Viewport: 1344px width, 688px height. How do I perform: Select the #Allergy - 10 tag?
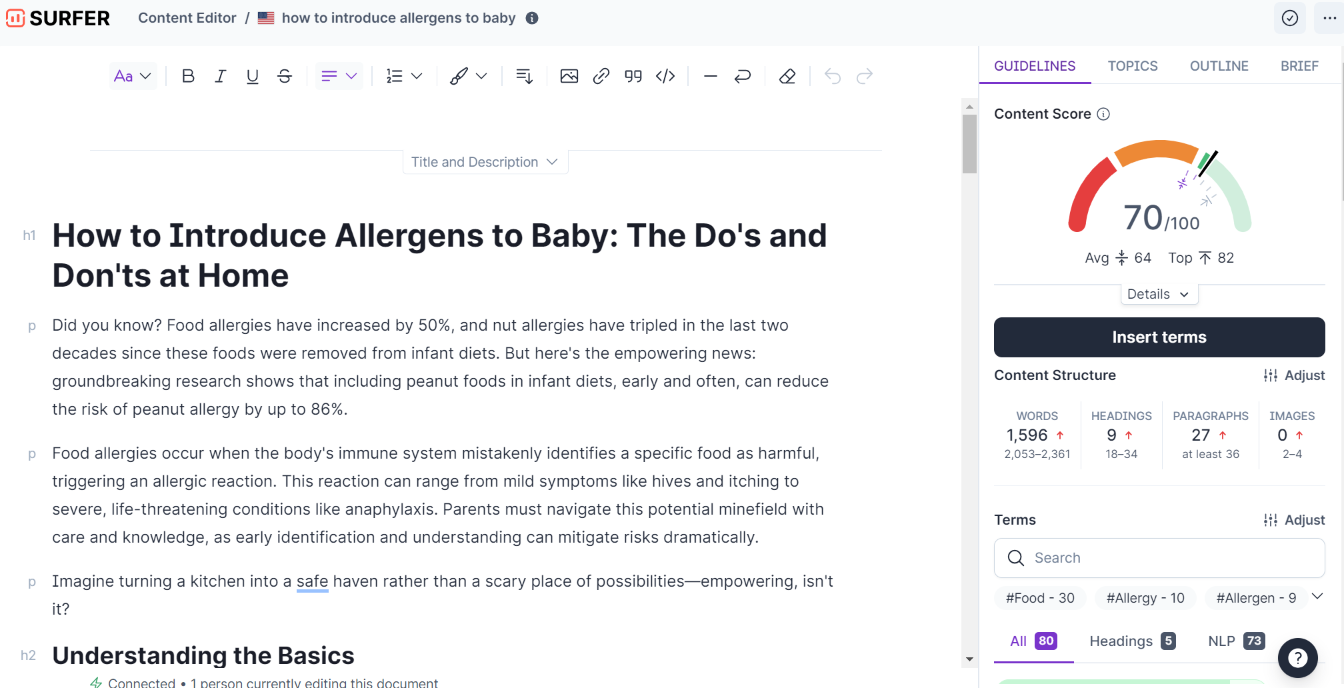coord(1145,598)
